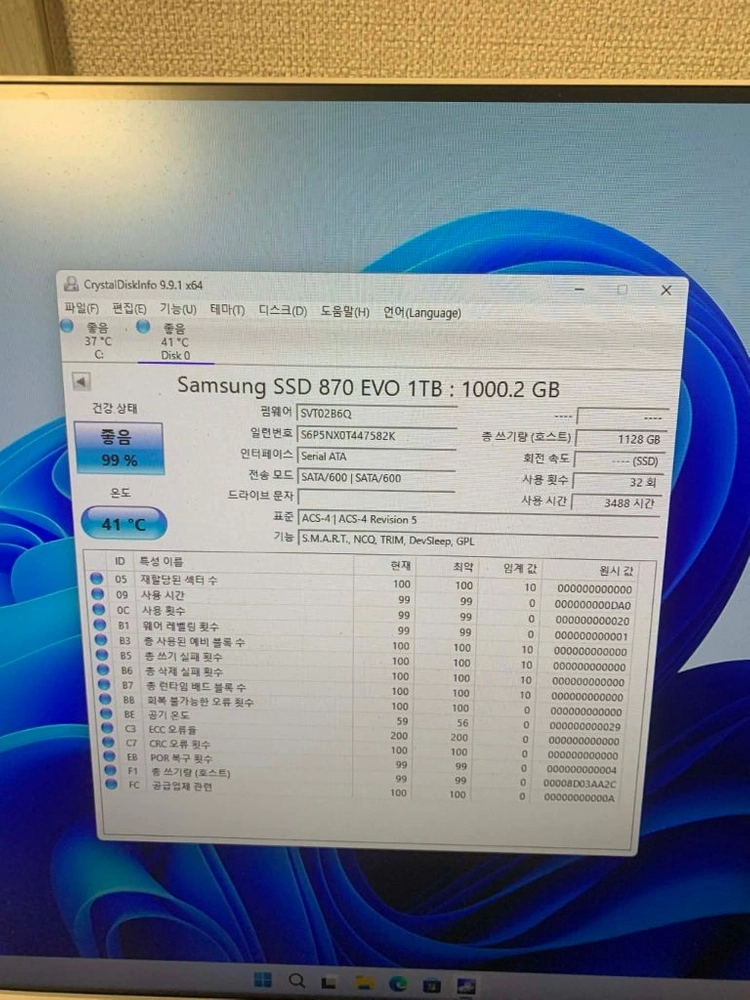Screen dimensions: 750x1000
Task: Click the status dot of row B6
Action: pos(103,670)
